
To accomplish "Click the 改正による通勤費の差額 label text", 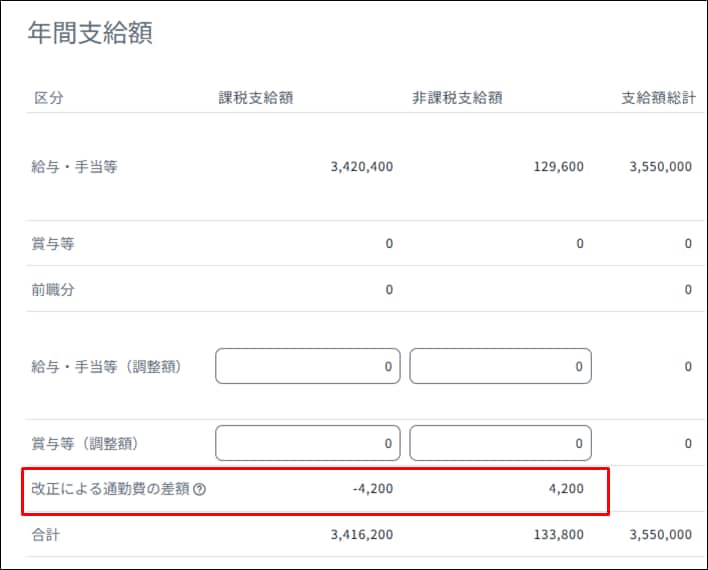I will coord(110,490).
